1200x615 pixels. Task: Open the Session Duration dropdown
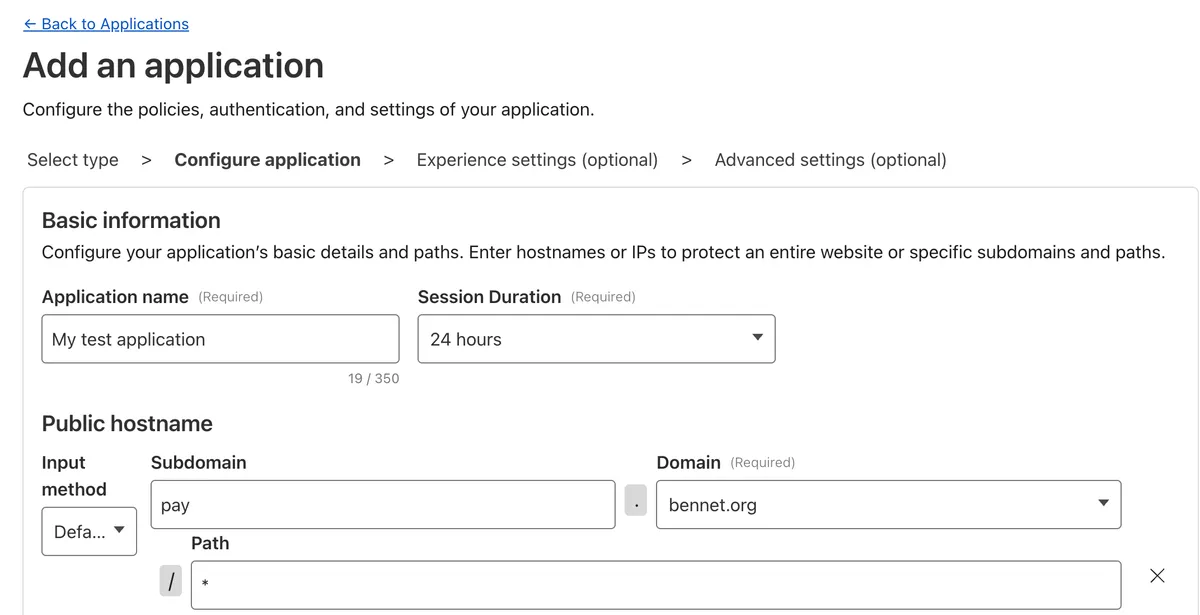(x=596, y=338)
